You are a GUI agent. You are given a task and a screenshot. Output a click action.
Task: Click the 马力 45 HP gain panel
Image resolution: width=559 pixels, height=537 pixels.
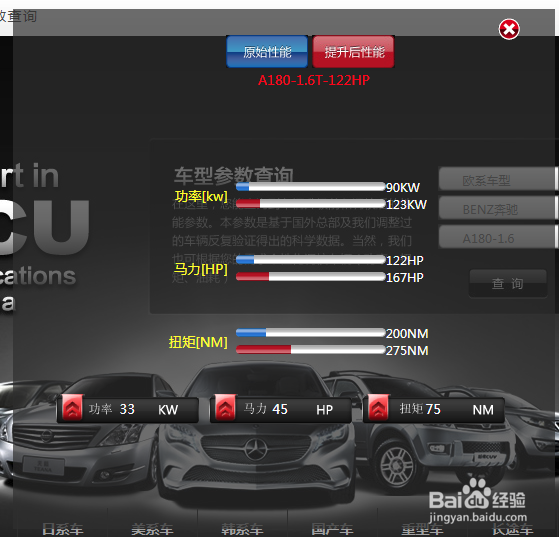click(x=281, y=409)
